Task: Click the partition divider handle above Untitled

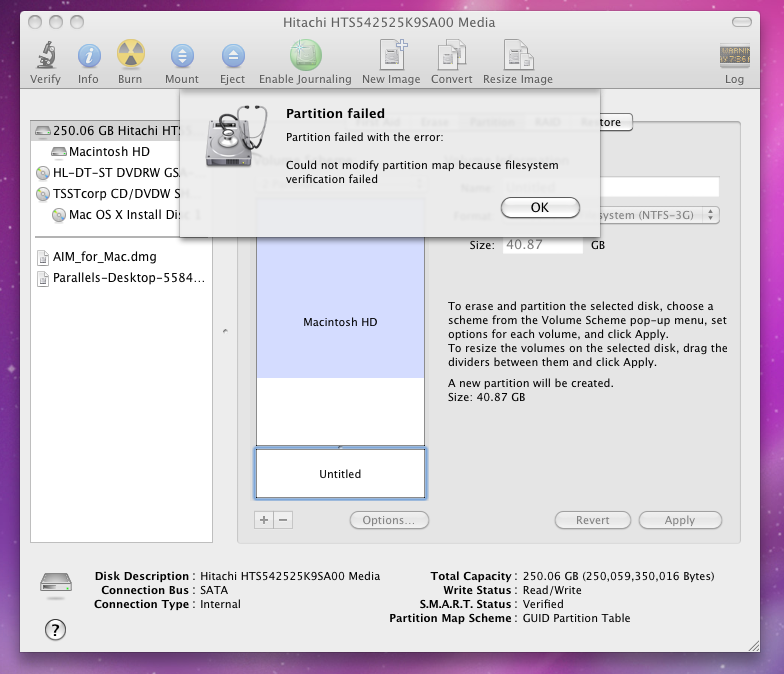Action: [x=340, y=446]
